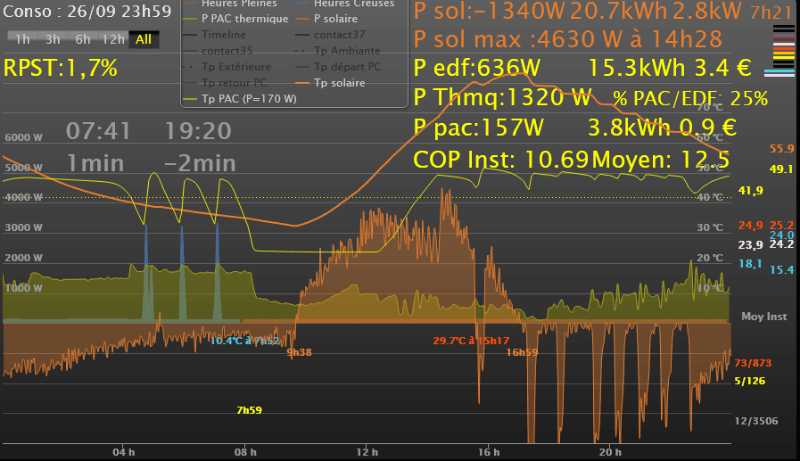The width and height of the screenshot is (800, 461).
Task: Toggle Tp départ PC legend item
Action: pyautogui.click(x=347, y=66)
